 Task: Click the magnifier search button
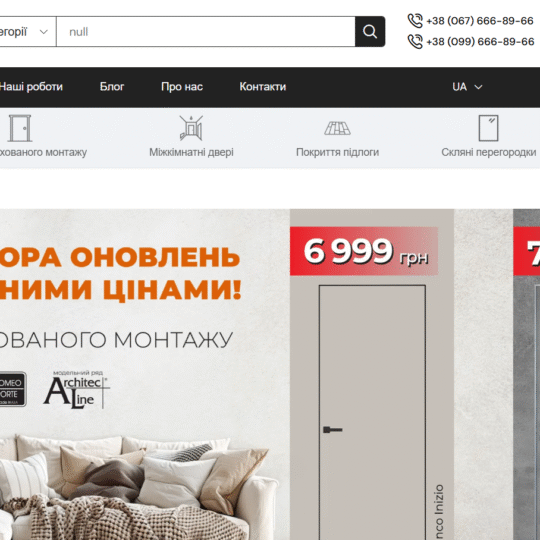point(370,31)
